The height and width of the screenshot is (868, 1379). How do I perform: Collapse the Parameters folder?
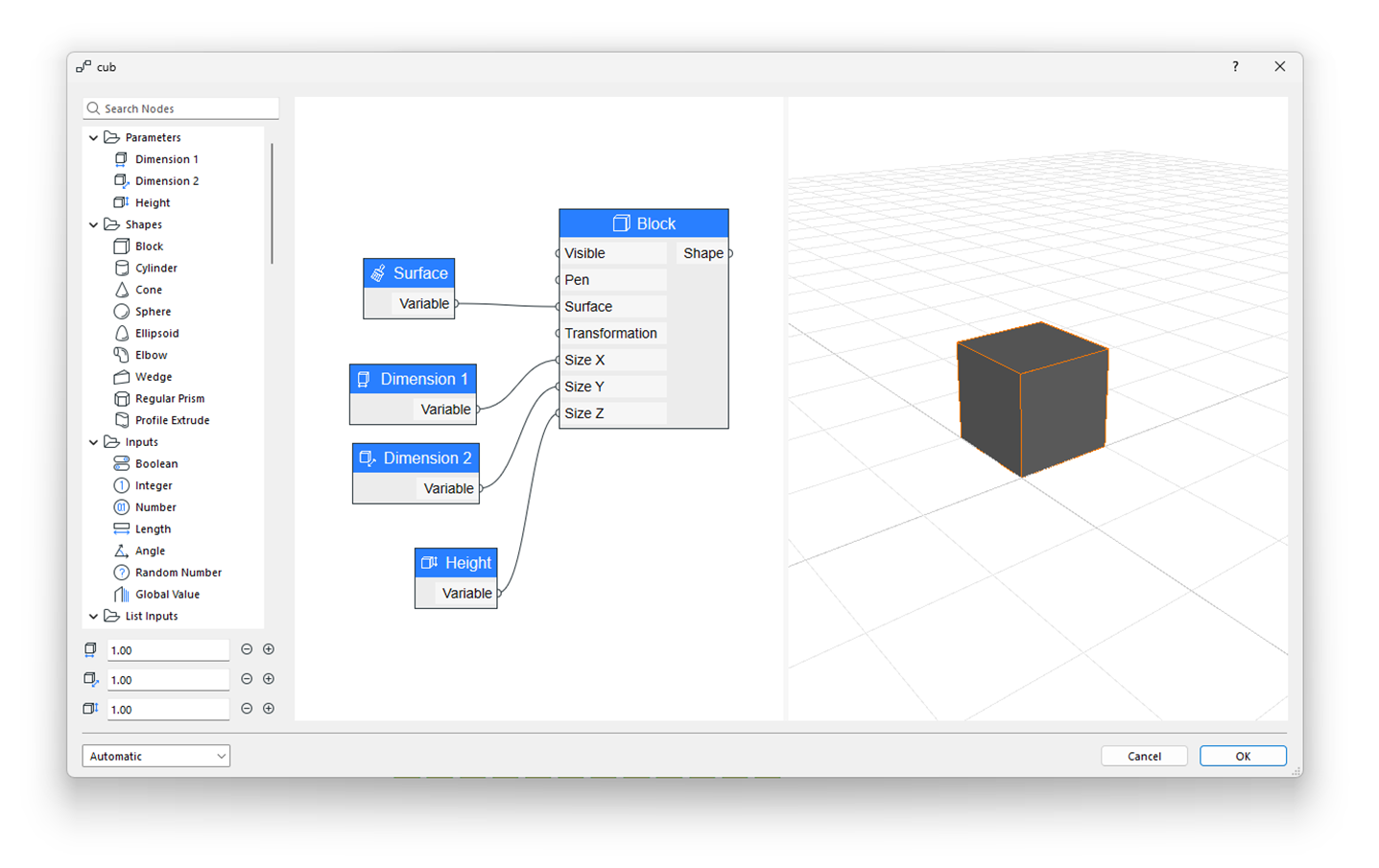point(94,137)
